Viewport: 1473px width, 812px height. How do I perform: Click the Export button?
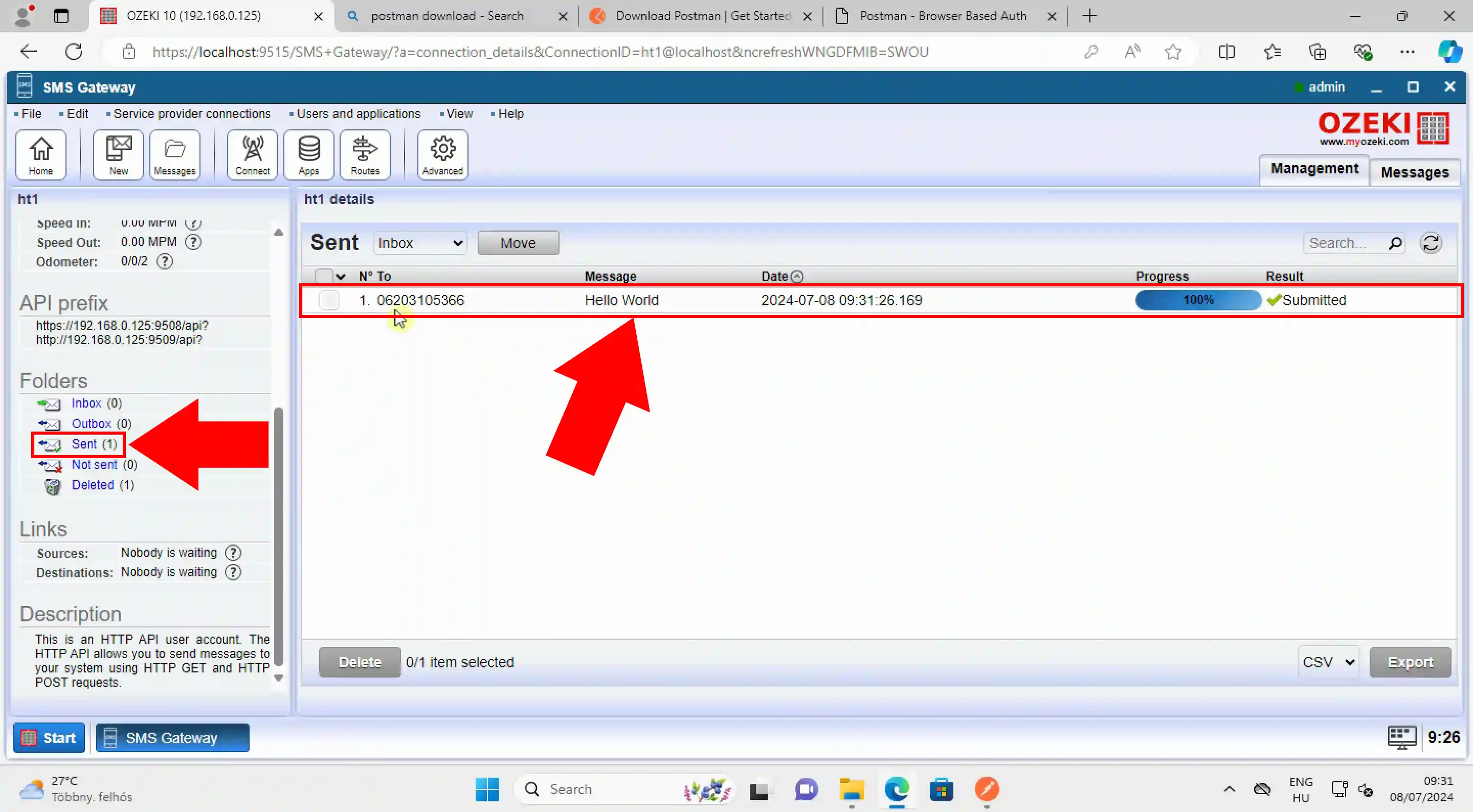pos(1410,662)
